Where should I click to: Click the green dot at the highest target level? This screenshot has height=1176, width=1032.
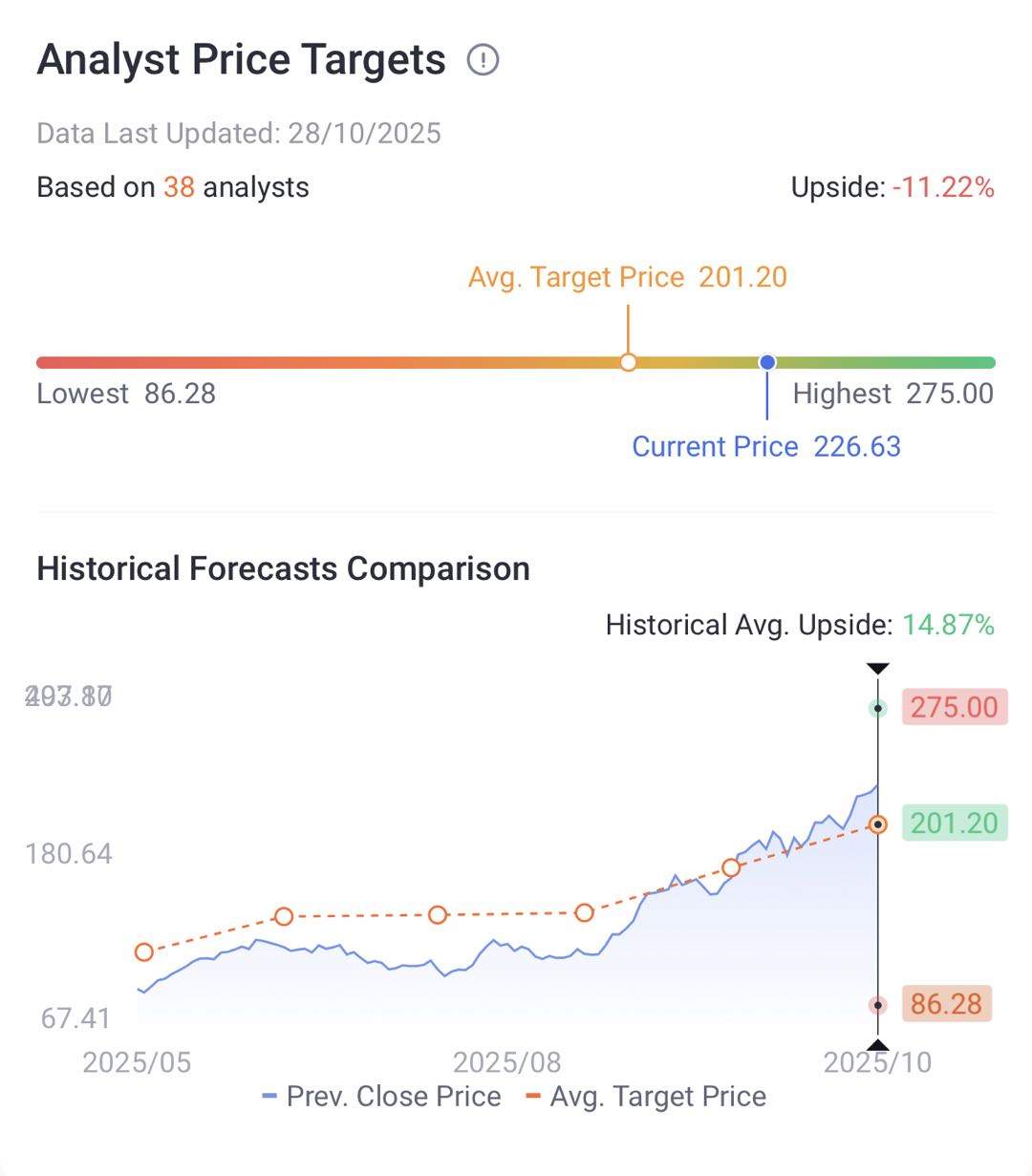(878, 709)
